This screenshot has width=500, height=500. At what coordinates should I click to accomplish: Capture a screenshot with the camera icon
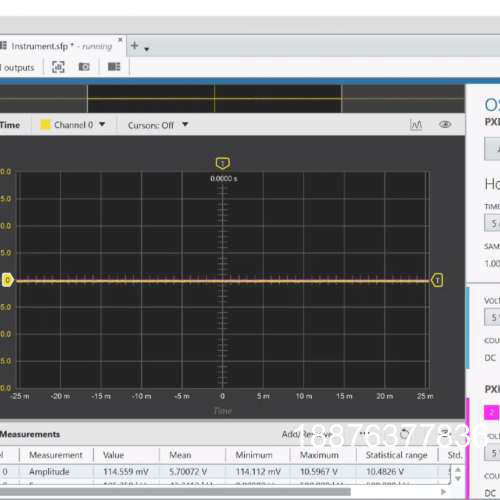point(84,67)
